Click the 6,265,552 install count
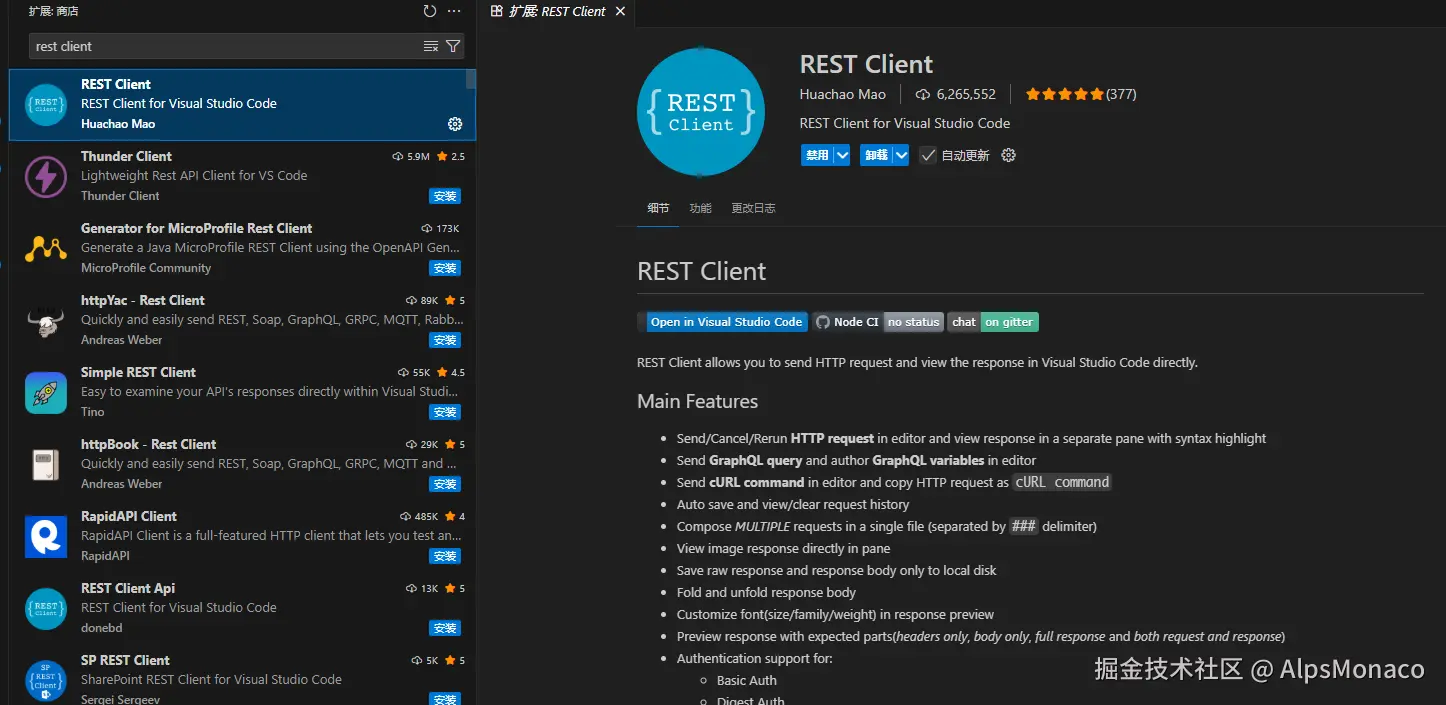 pos(966,94)
